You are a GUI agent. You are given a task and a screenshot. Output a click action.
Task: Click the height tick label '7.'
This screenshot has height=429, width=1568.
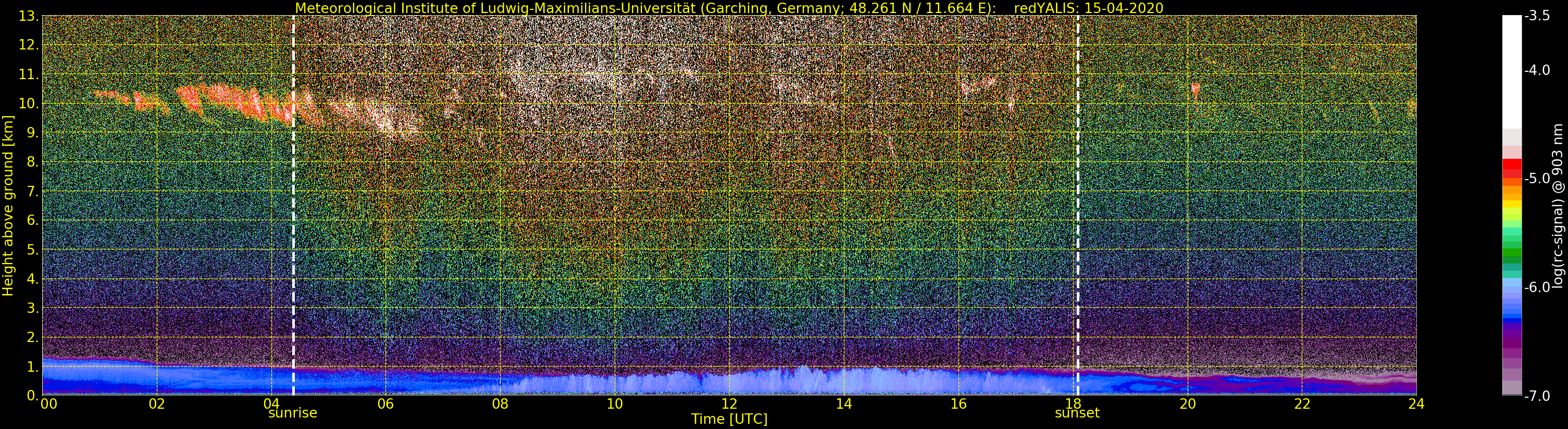[32, 191]
